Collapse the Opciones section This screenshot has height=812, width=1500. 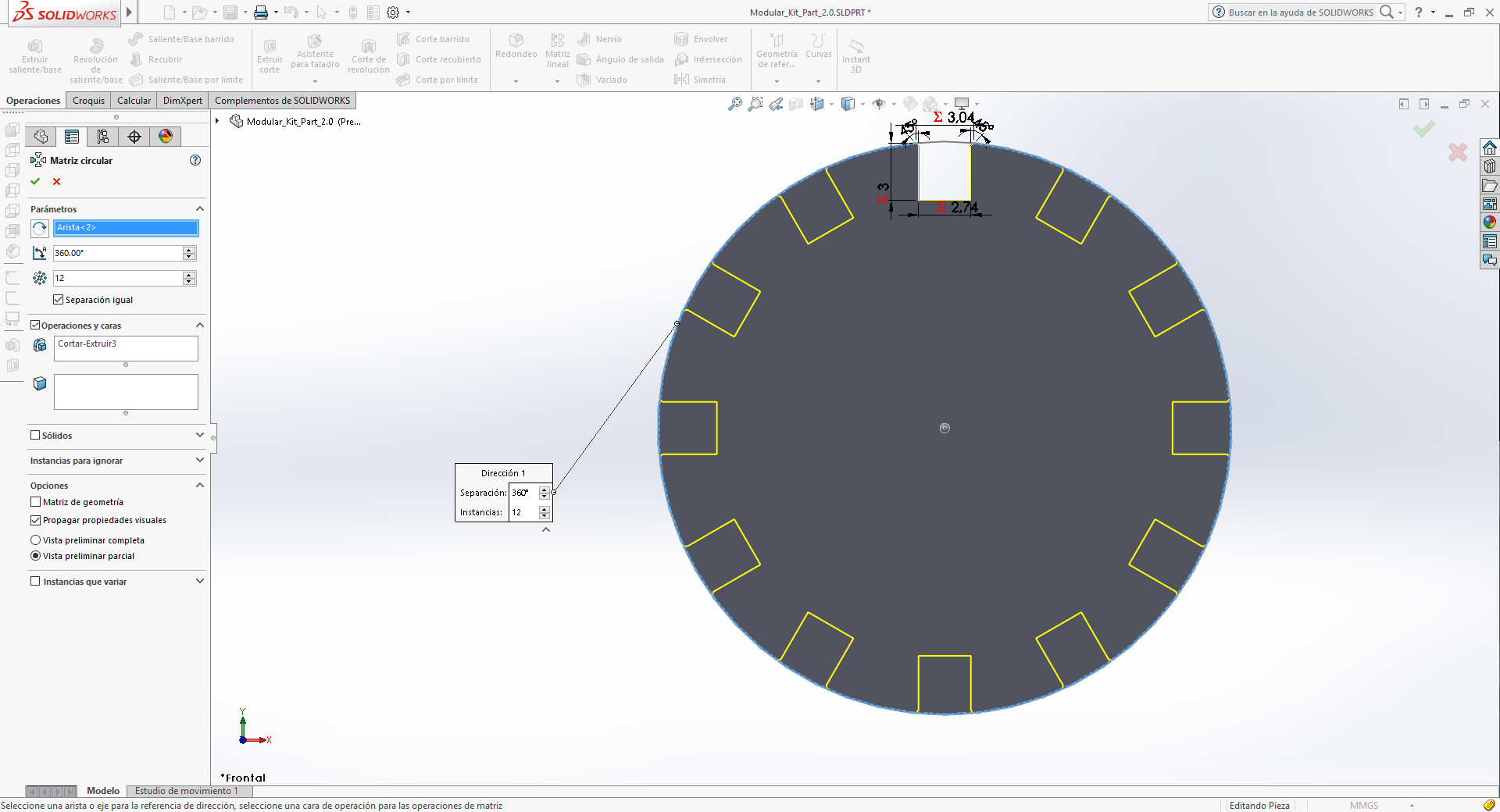click(200, 485)
